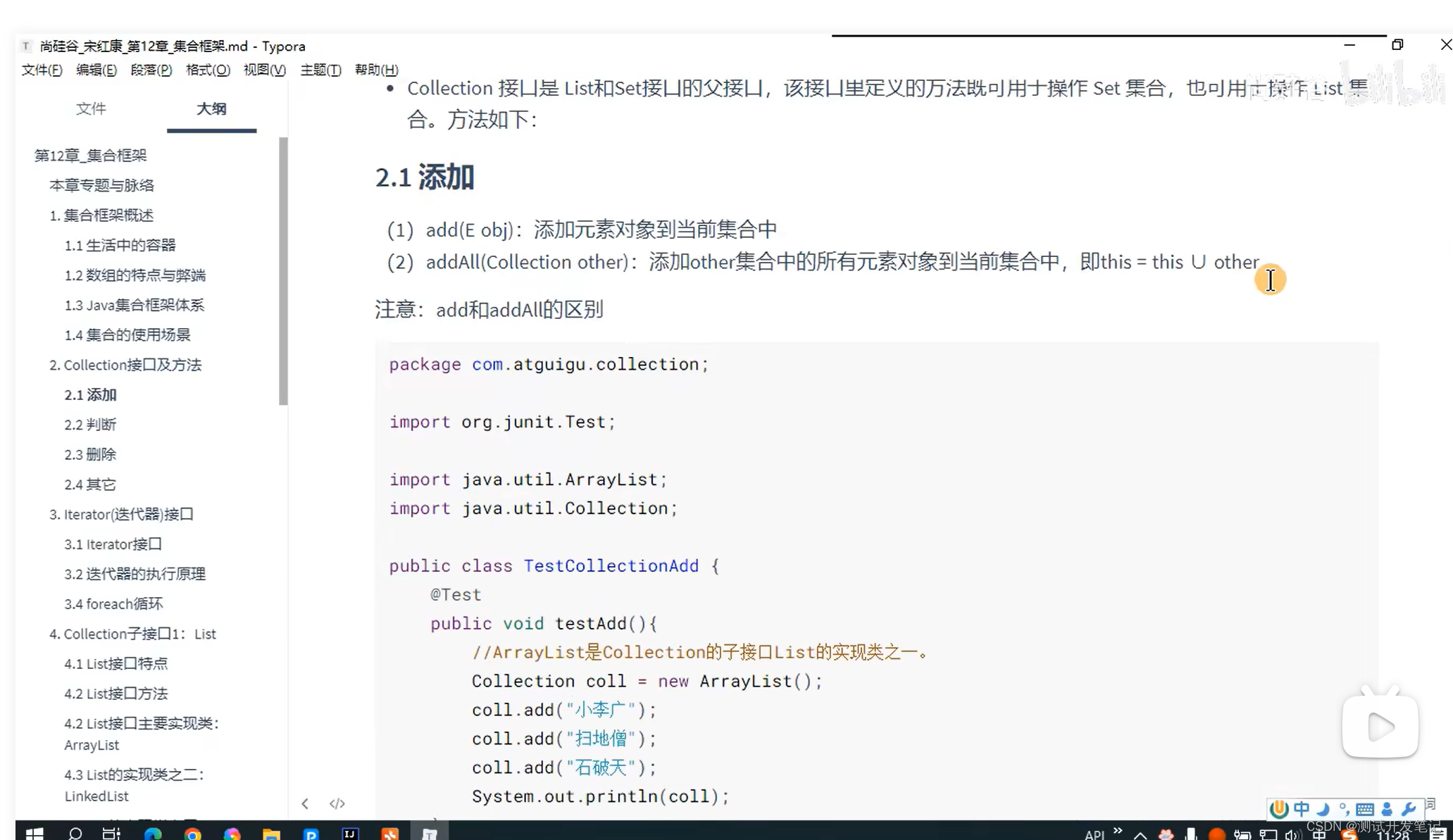The height and width of the screenshot is (840, 1453).
Task: Click the outline sidebar scrollbar thumb
Action: [x=283, y=271]
